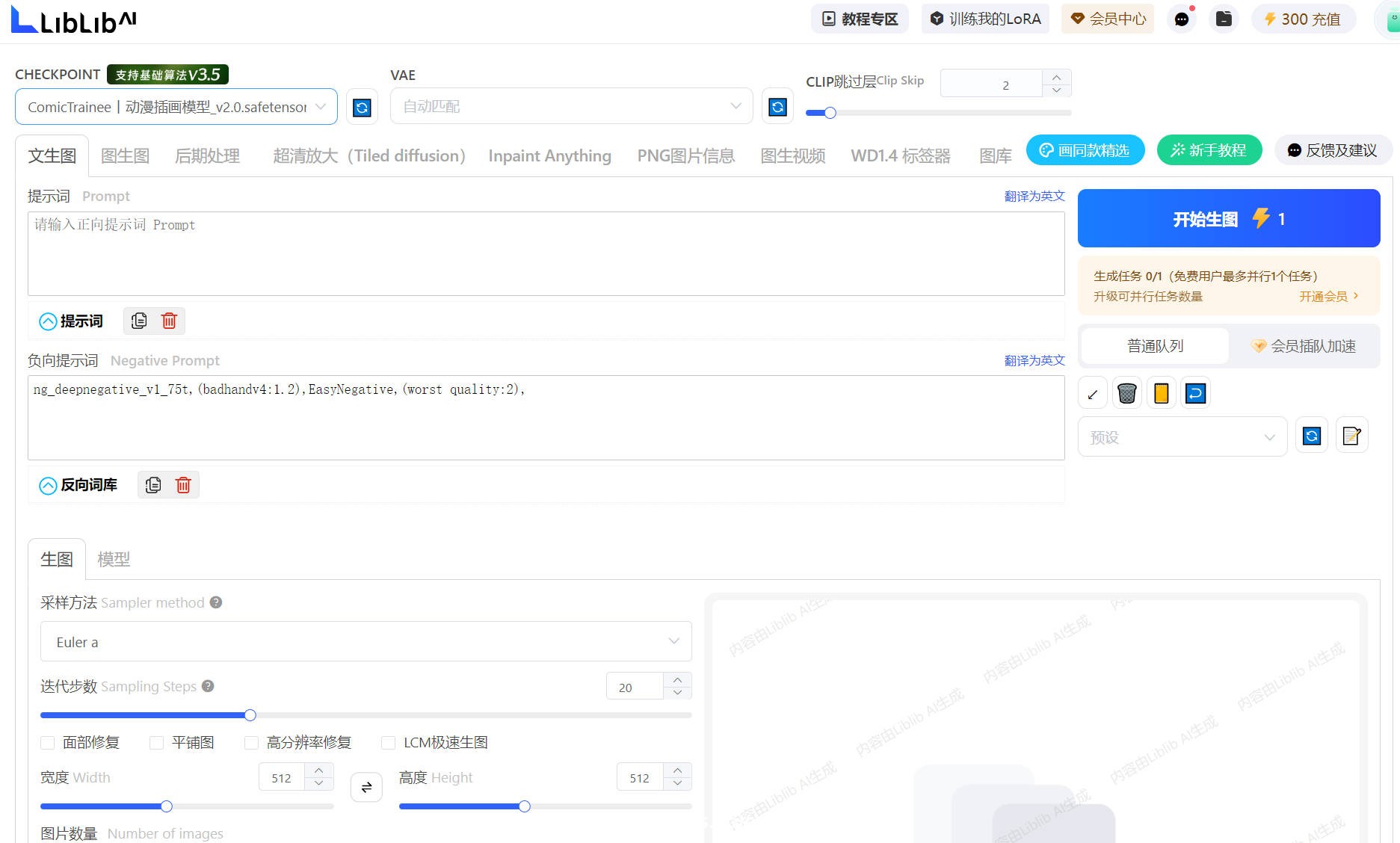Switch to the 模型 sub-tab
1400x843 pixels.
point(114,560)
